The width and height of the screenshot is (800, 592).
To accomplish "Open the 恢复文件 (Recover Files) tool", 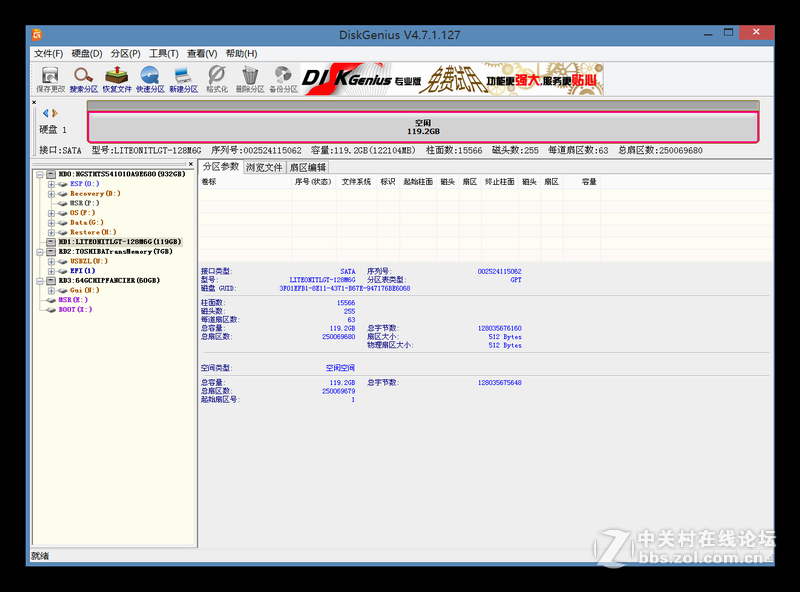I will coord(117,77).
